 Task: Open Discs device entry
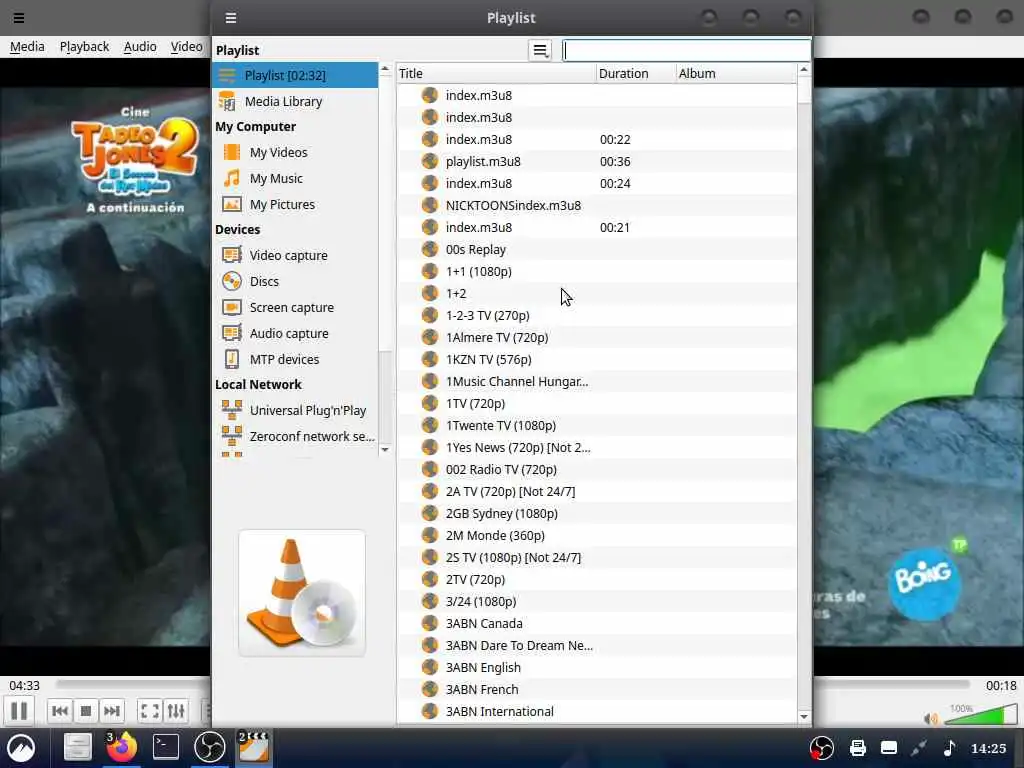coord(295,281)
